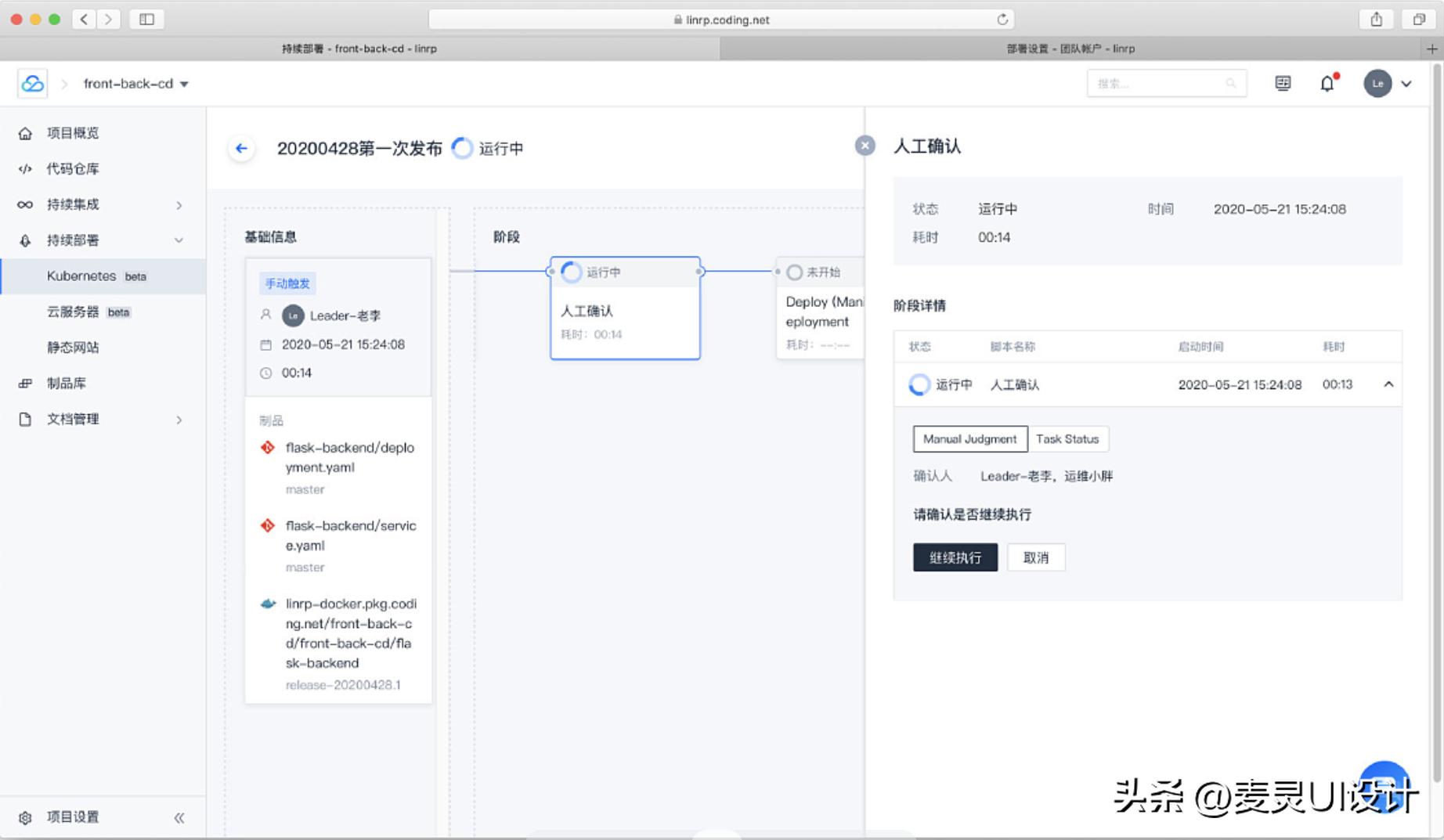Click the search input field

click(1159, 83)
